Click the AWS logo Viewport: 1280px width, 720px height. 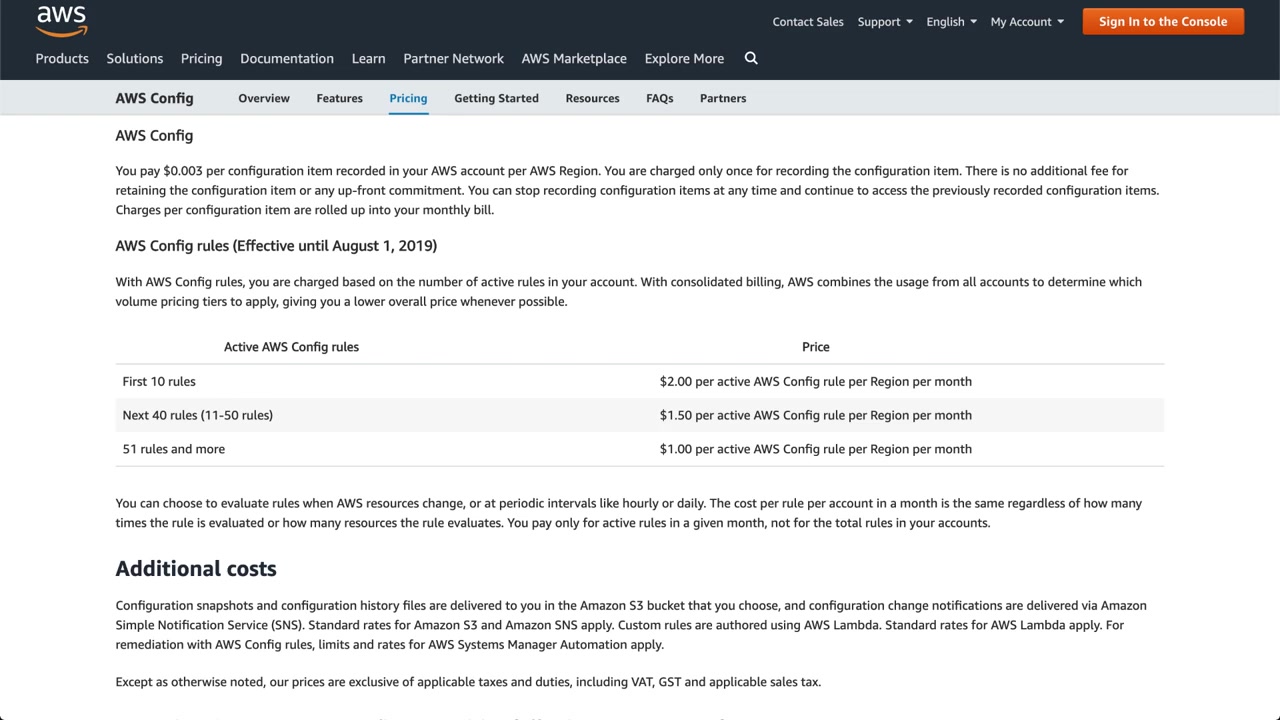pos(62,21)
